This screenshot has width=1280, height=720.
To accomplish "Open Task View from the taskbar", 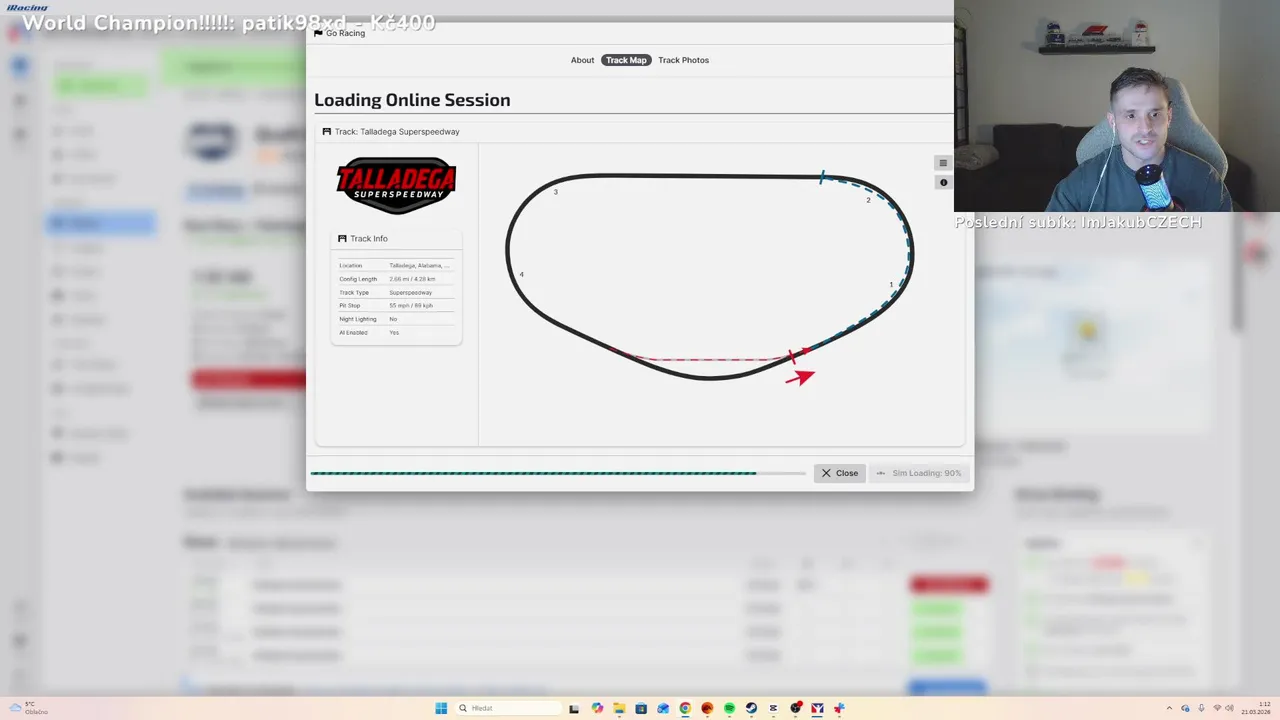I will [x=574, y=708].
